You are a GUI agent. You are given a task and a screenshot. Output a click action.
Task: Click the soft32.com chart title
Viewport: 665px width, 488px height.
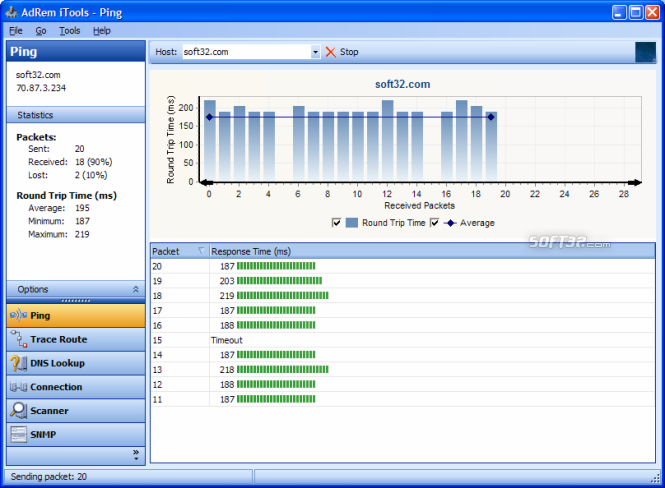click(x=402, y=84)
